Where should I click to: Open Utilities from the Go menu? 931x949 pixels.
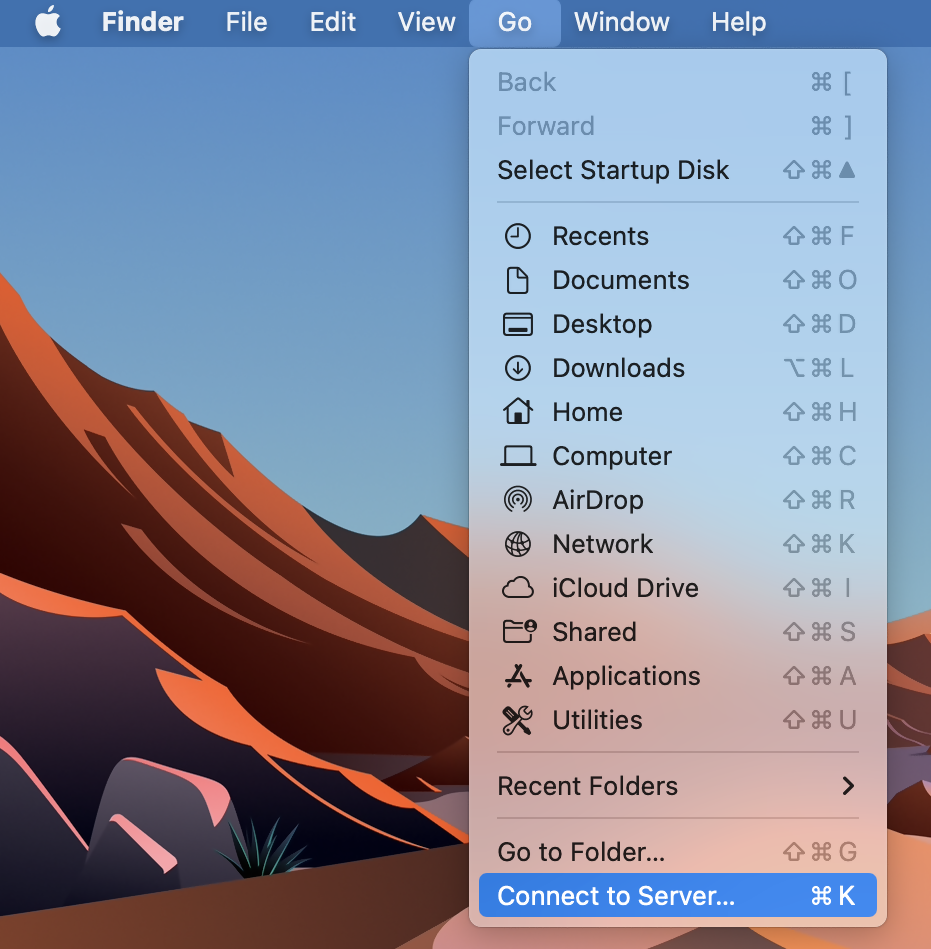pos(677,720)
